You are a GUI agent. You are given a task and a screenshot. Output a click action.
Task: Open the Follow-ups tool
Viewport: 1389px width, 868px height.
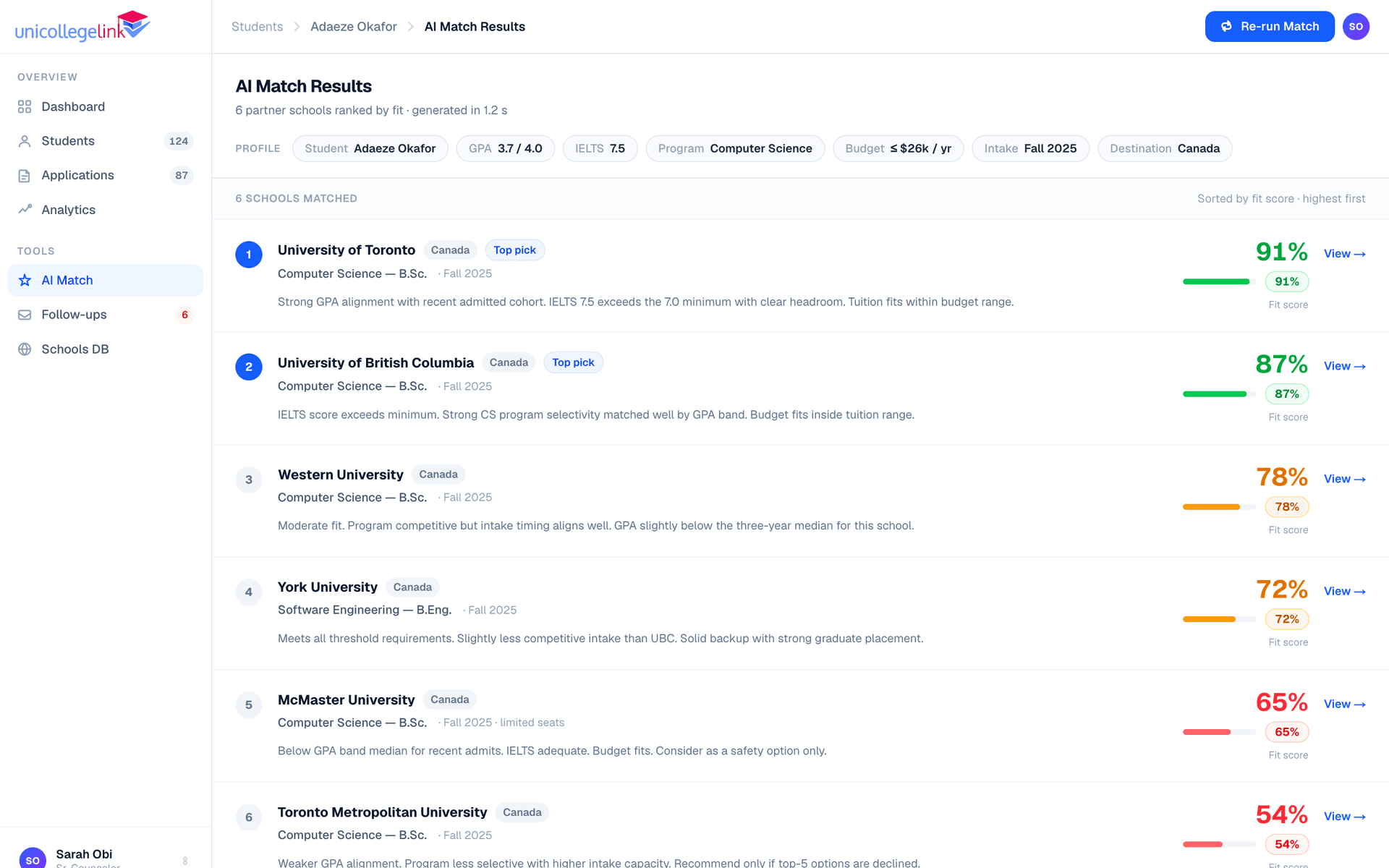coord(106,315)
